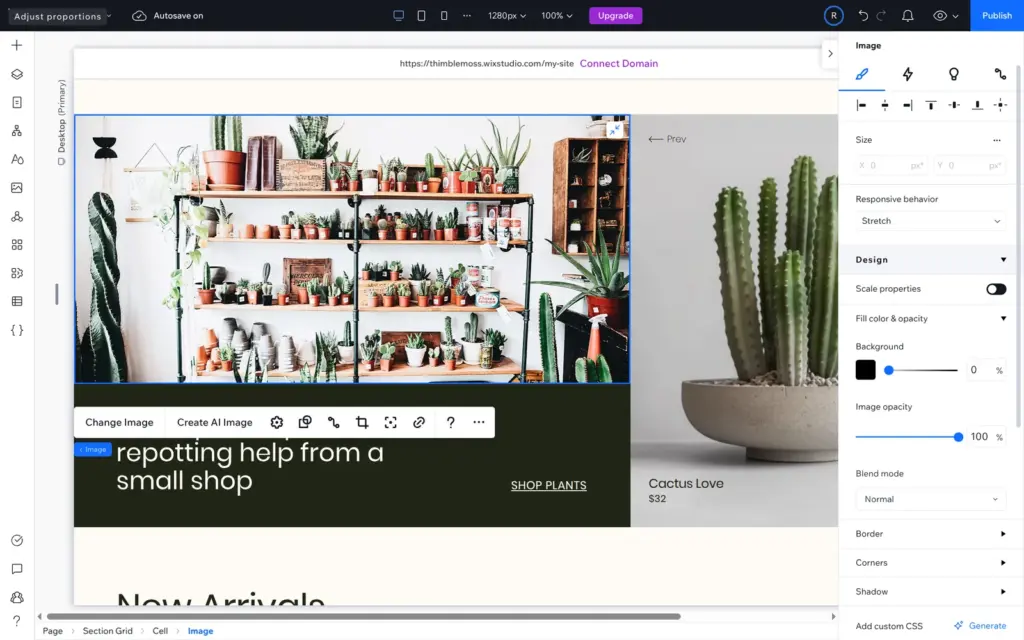This screenshot has height=640, width=1024.
Task: Open image Settings gear in floating toolbar
Action: point(277,423)
